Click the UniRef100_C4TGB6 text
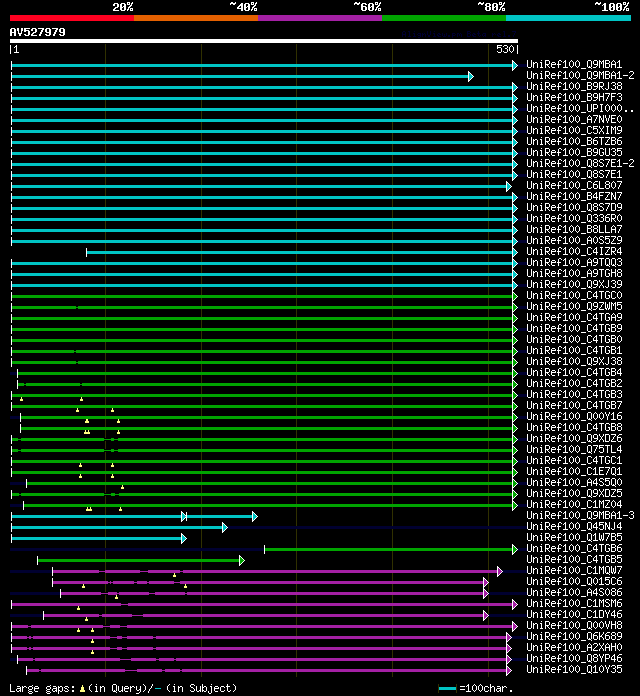Viewport: 640px width, 696px height. click(574, 549)
